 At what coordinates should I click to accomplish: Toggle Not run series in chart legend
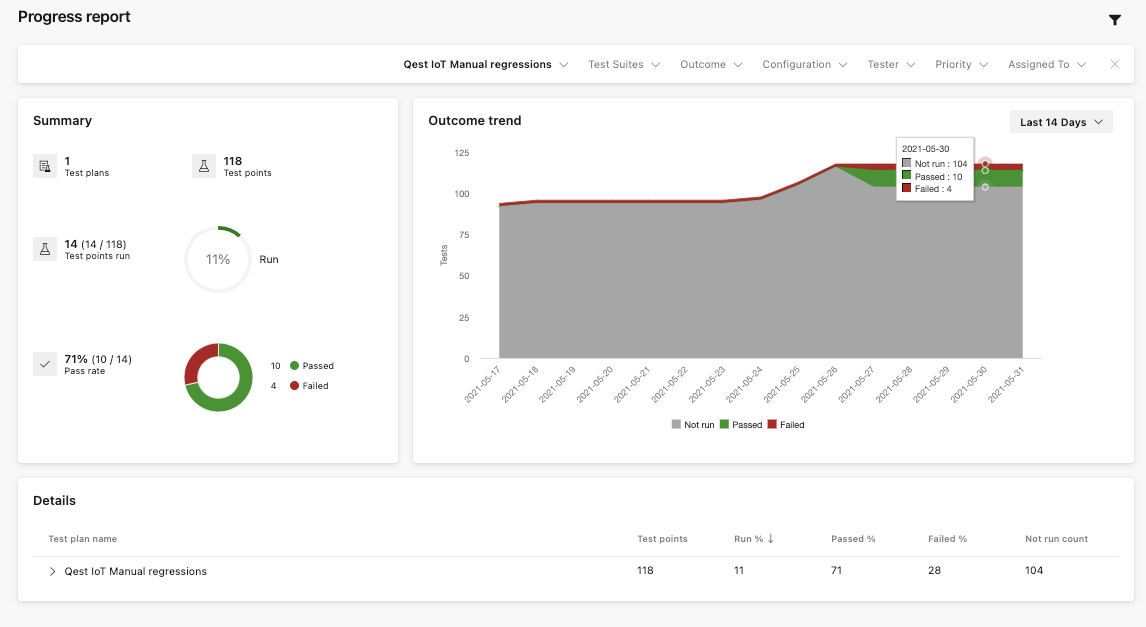point(692,425)
